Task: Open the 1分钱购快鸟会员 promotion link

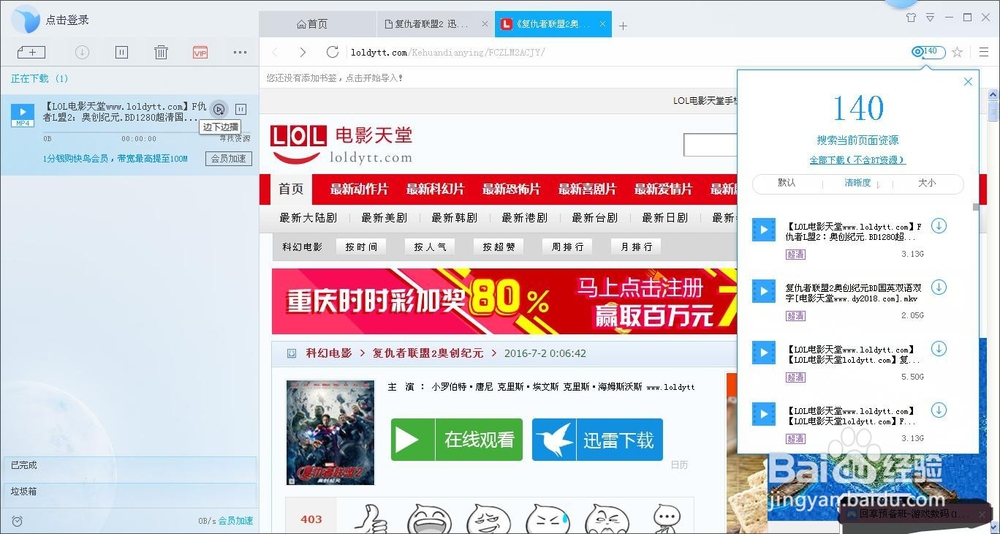Action: click(115, 158)
